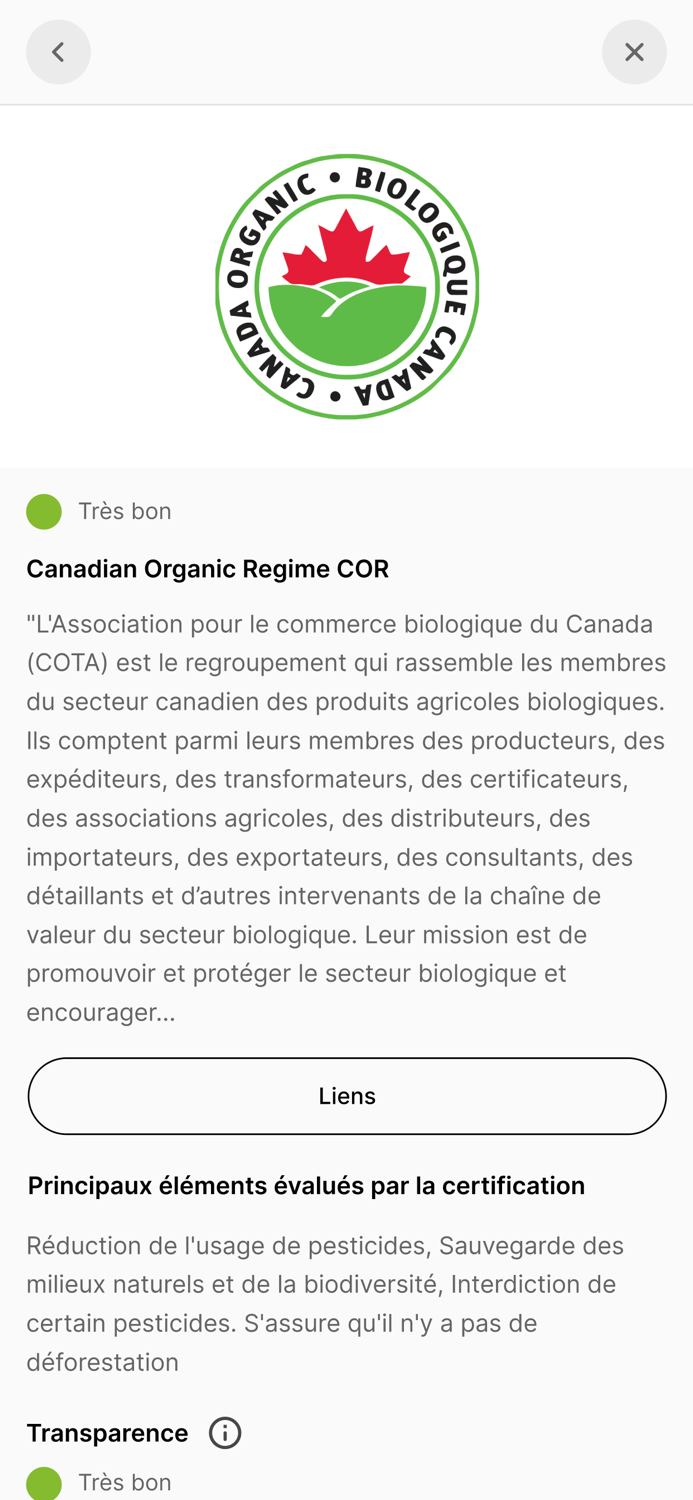Screen dimensions: 693x1500
Task: Expand the truncated text at "encourager…"
Action: coord(101,1012)
